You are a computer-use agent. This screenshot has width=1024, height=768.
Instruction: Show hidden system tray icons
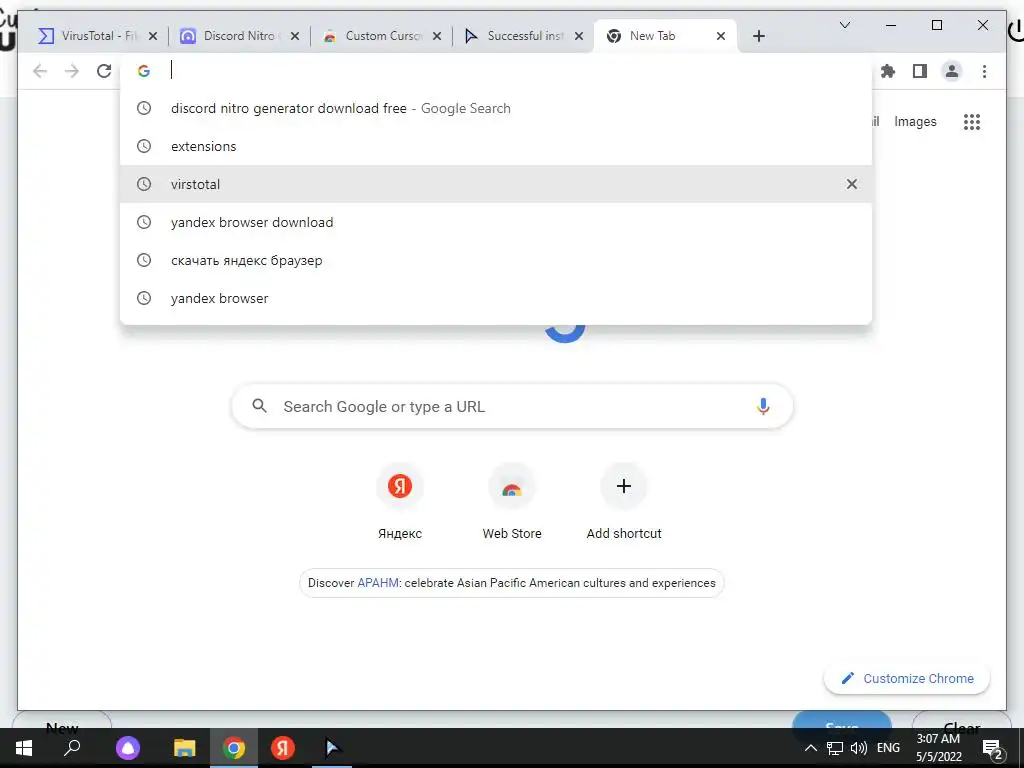click(810, 748)
